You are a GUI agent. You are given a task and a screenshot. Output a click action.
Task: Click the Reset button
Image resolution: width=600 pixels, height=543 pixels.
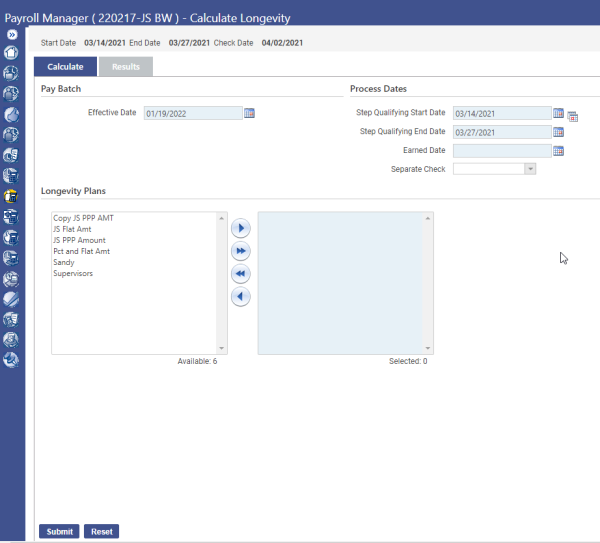tap(101, 532)
